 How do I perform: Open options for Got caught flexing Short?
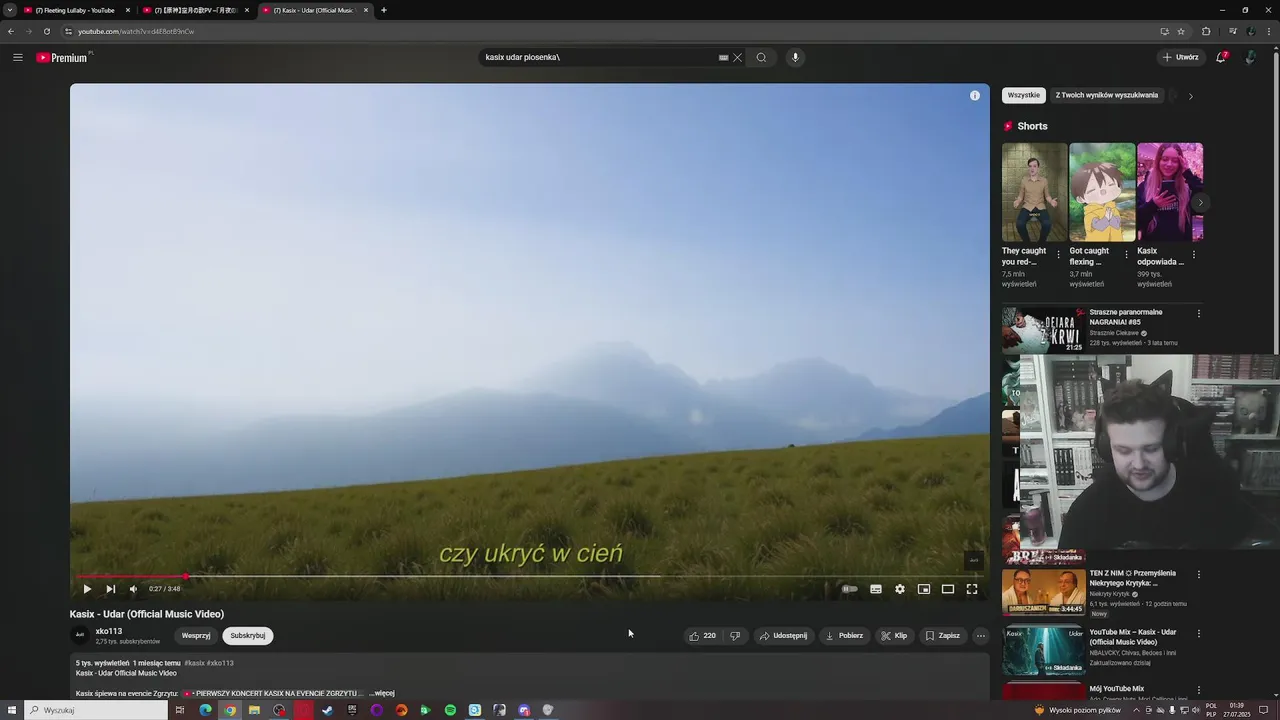[x=1126, y=255]
